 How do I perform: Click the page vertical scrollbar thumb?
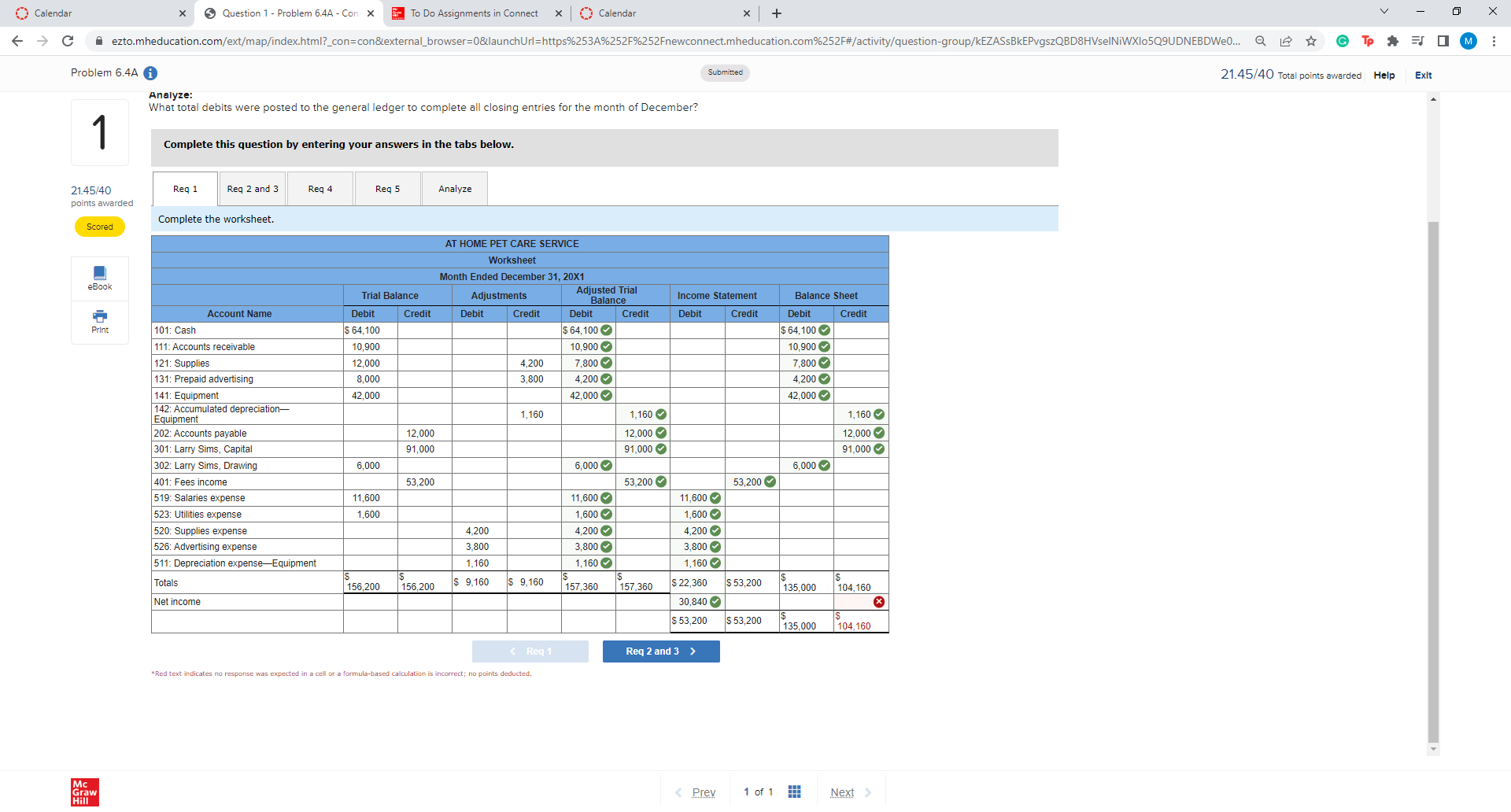click(x=1433, y=482)
